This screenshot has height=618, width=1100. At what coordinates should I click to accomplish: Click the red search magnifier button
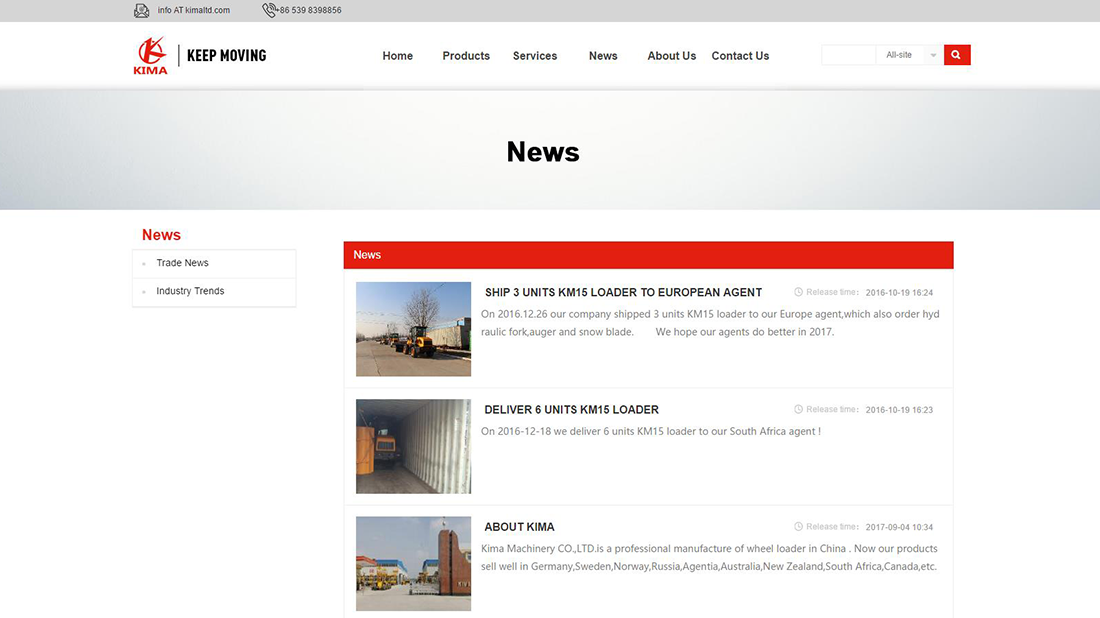[957, 55]
